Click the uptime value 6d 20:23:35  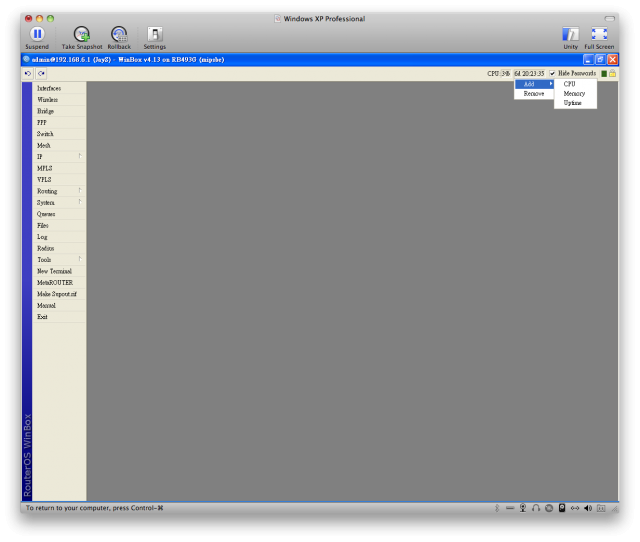(529, 73)
